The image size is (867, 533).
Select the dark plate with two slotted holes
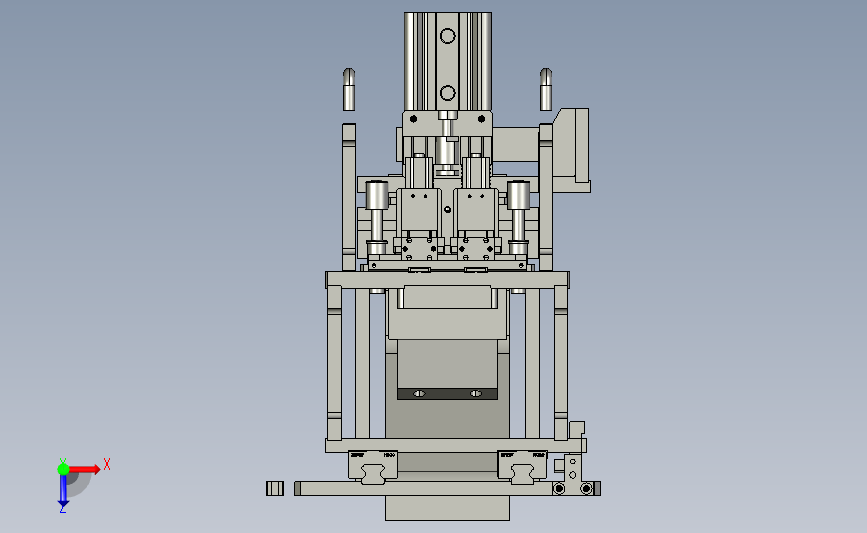tap(447, 394)
